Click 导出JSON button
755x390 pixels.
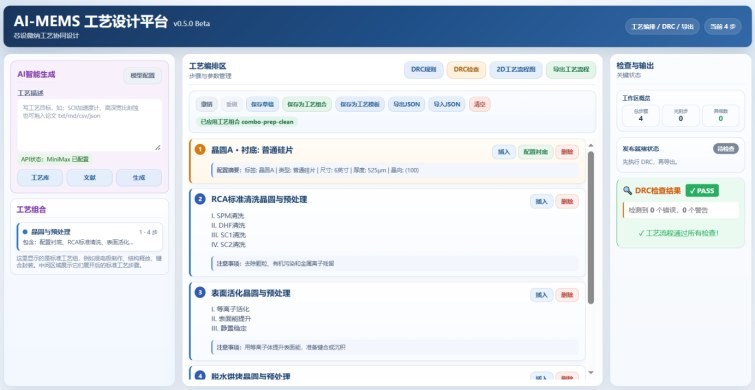click(x=406, y=104)
